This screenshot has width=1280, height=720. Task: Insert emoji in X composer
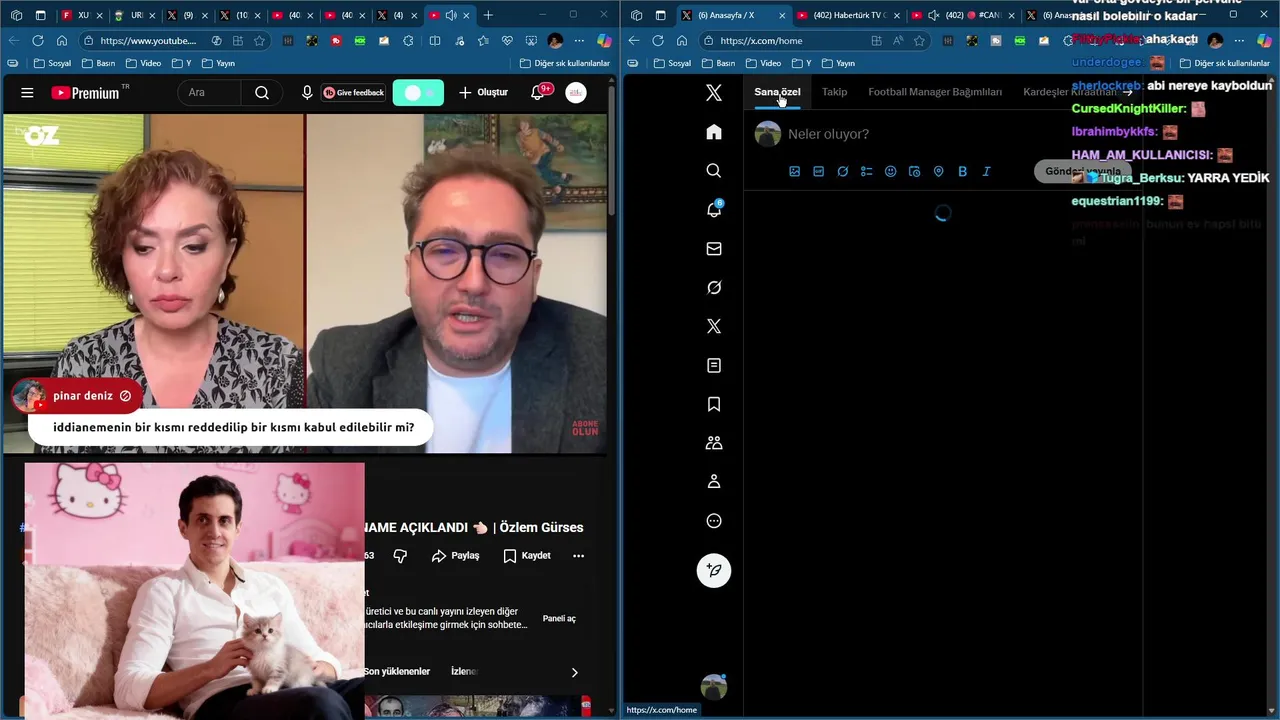click(891, 172)
